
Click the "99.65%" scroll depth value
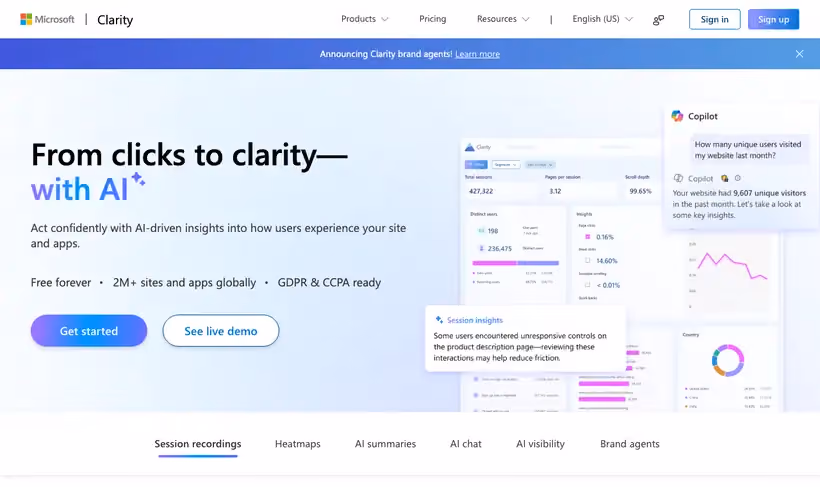tap(641, 191)
